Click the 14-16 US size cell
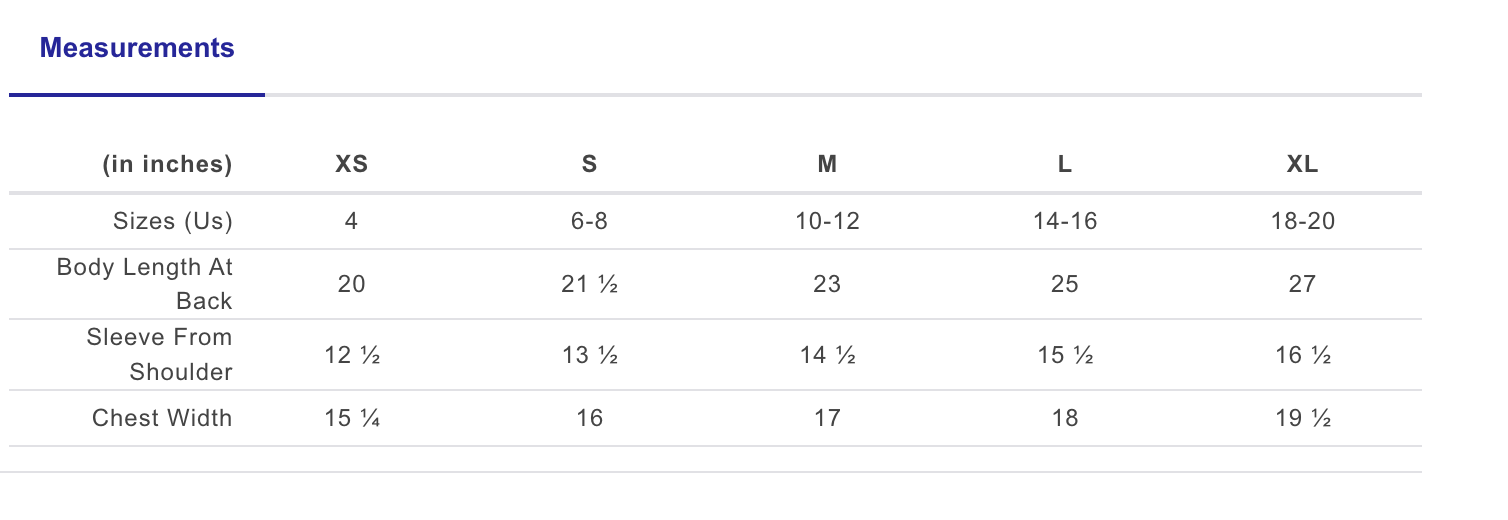 [1065, 221]
